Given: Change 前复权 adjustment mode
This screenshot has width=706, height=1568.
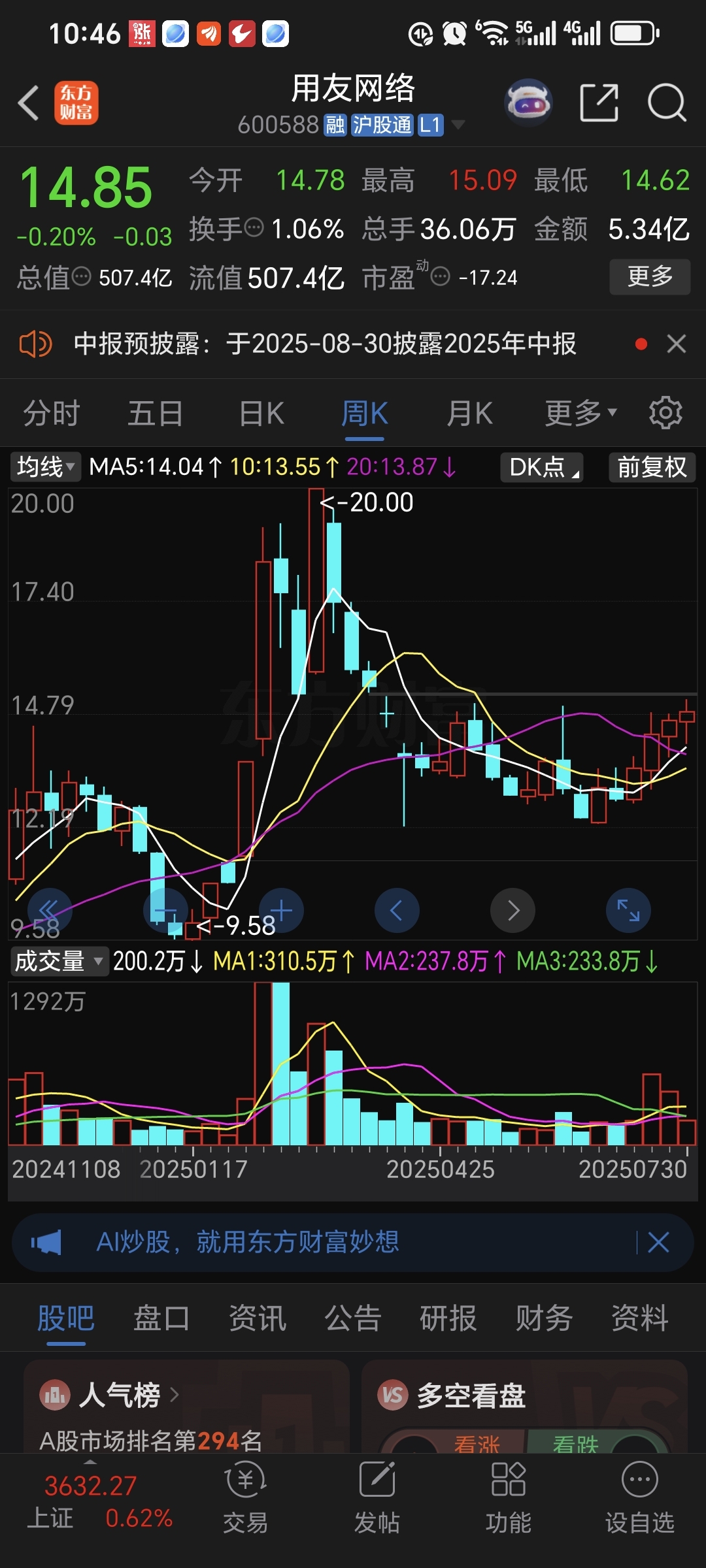Looking at the screenshot, I should [x=652, y=467].
